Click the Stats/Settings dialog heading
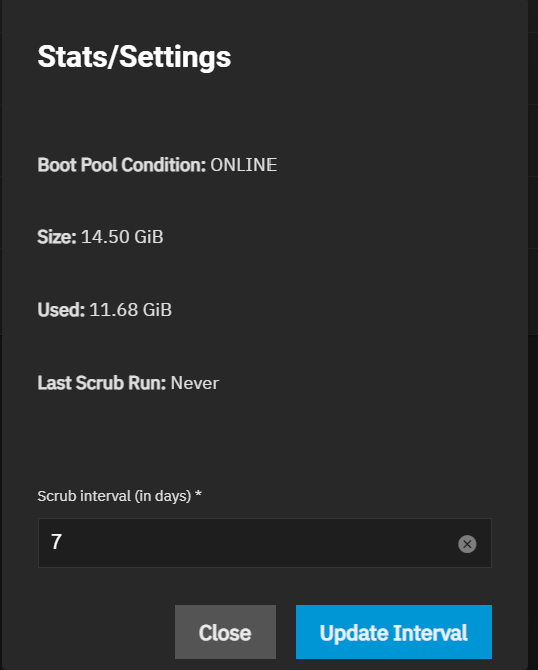The image size is (538, 670). click(x=134, y=56)
